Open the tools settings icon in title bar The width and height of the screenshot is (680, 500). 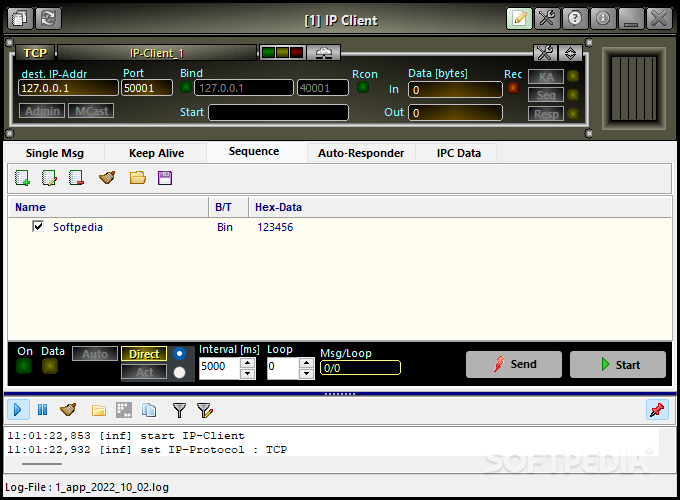[x=547, y=19]
